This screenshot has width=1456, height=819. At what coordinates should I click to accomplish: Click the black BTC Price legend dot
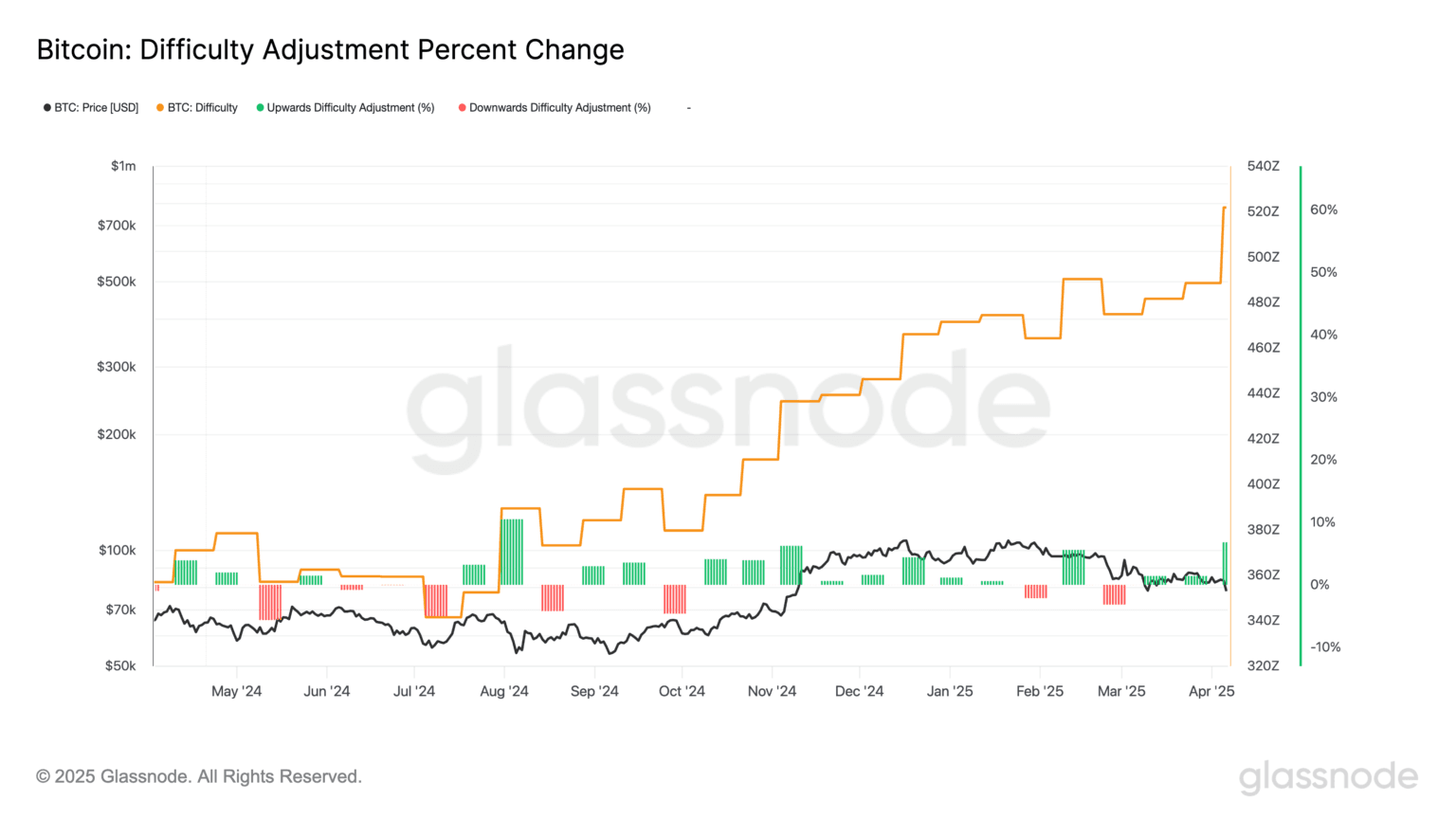coord(47,108)
